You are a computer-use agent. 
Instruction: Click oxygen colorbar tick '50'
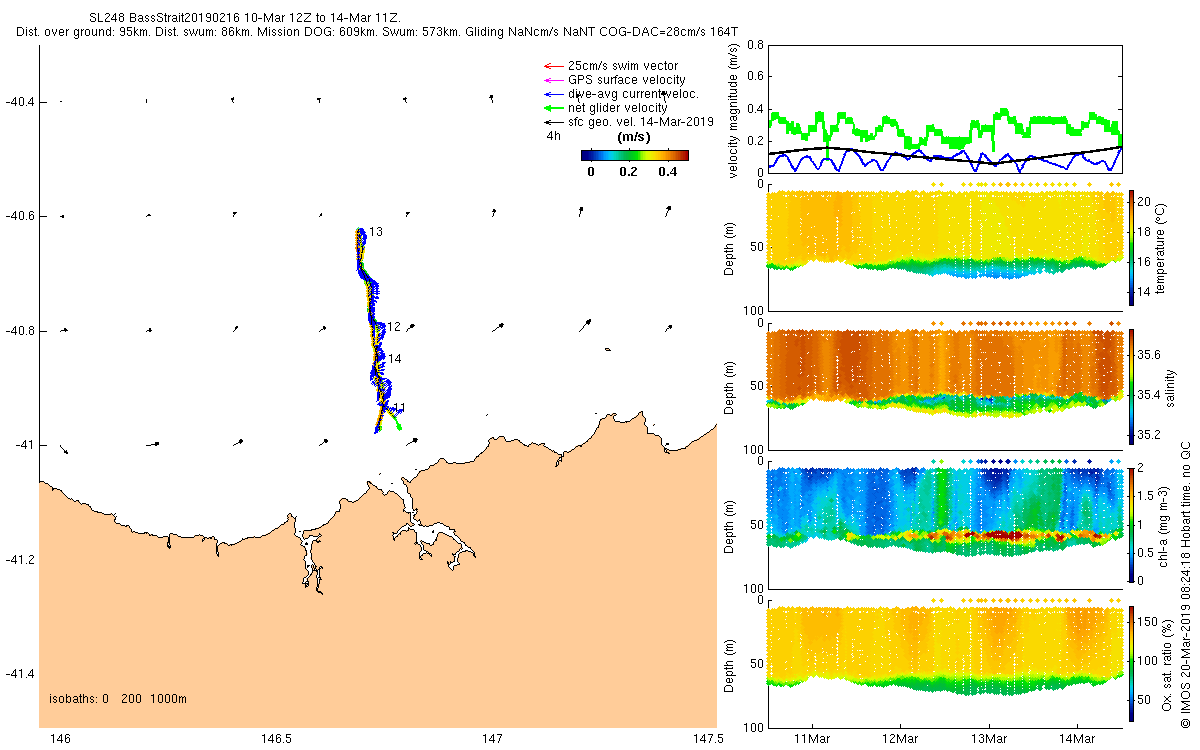click(1146, 698)
